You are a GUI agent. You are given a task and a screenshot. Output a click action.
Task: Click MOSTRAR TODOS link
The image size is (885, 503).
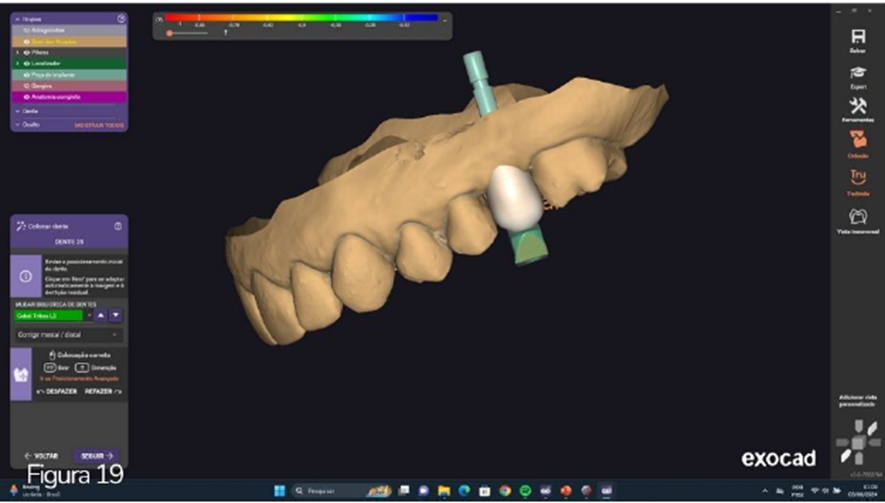[x=100, y=125]
